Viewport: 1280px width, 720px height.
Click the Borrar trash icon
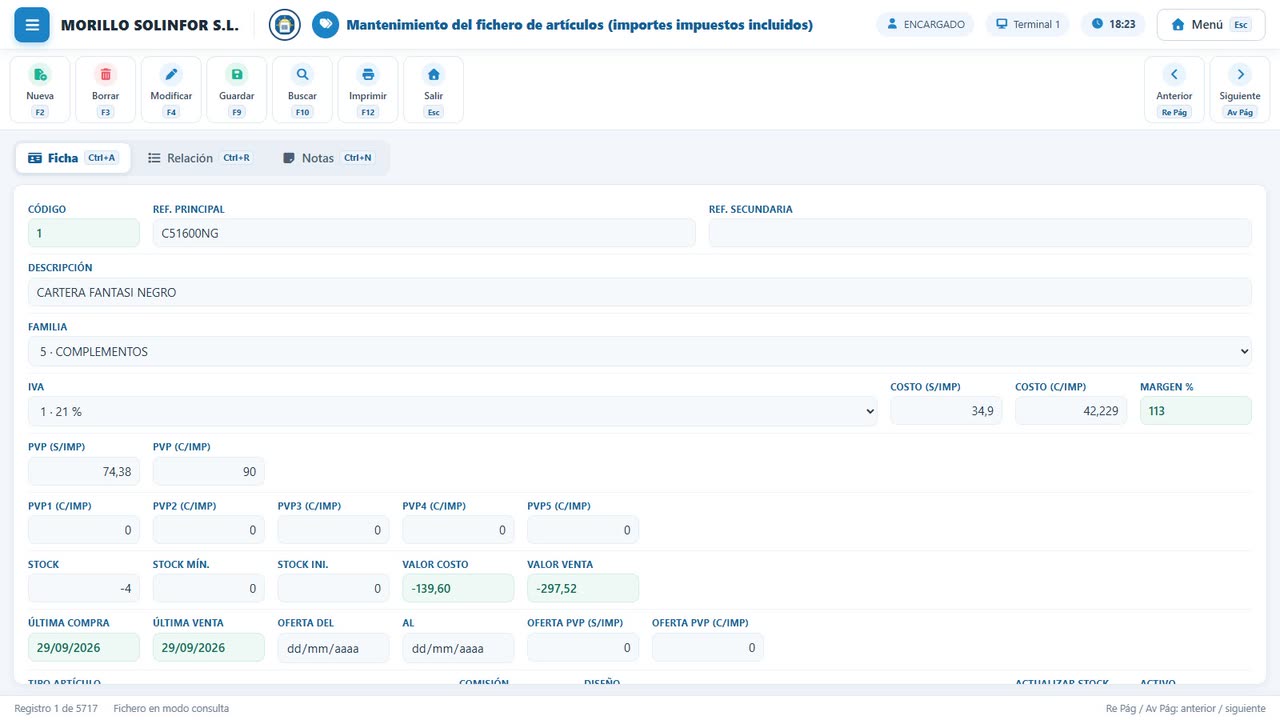(x=105, y=74)
